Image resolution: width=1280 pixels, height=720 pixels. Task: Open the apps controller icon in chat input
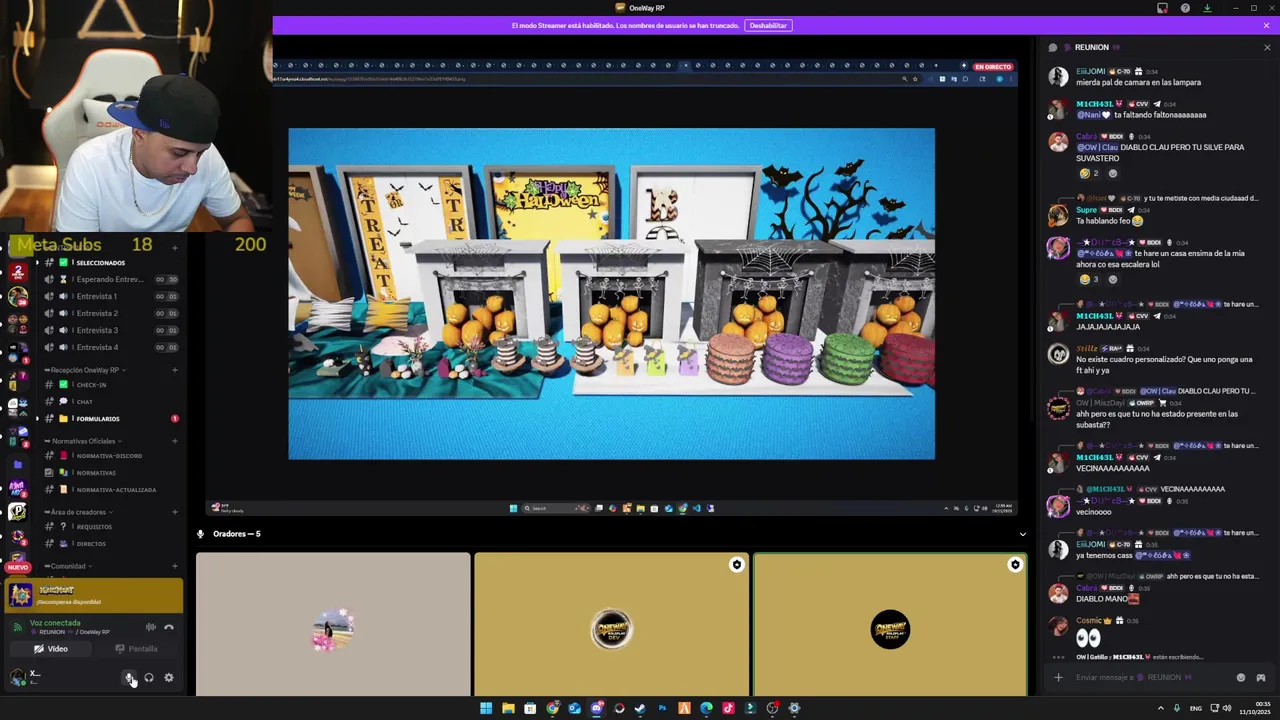pos(1261,677)
